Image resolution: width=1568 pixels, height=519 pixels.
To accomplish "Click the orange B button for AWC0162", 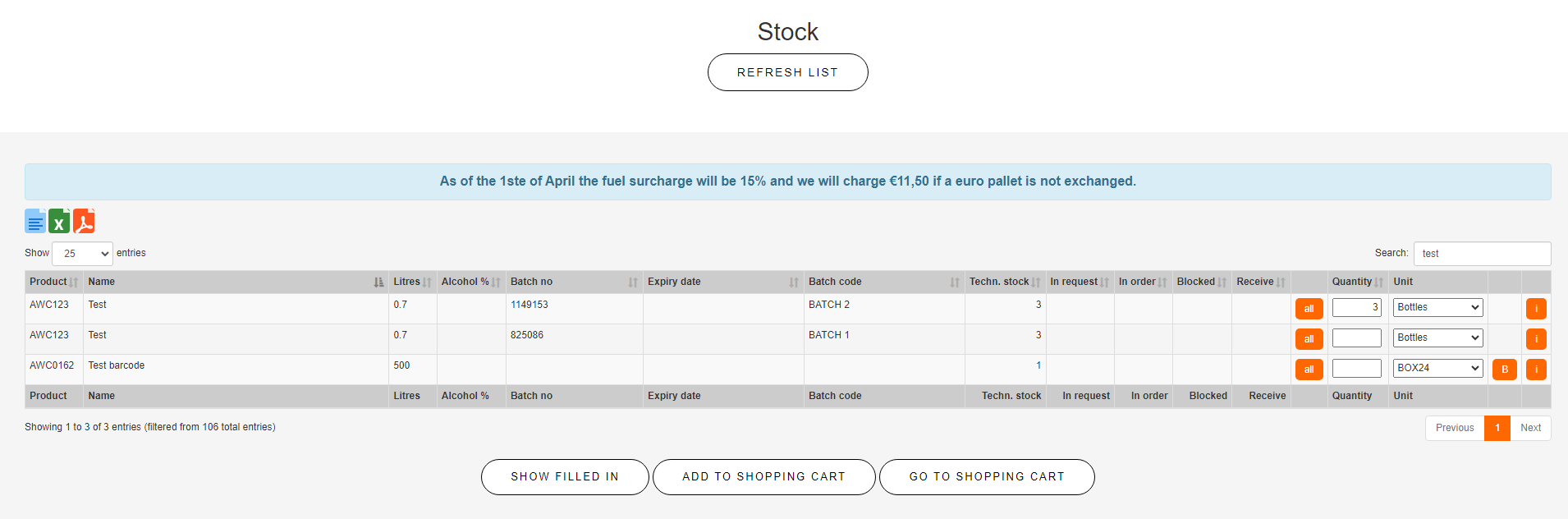I will [x=1504, y=370].
